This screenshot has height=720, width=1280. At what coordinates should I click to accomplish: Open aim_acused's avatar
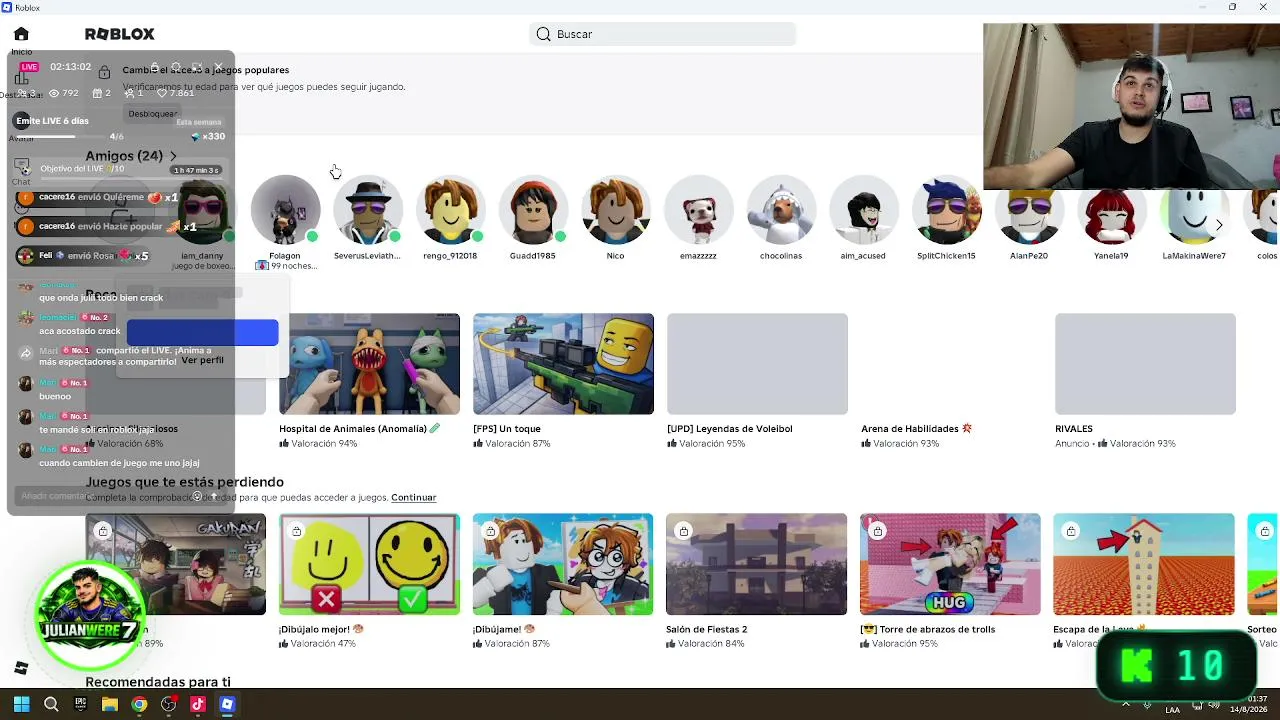[x=863, y=210]
